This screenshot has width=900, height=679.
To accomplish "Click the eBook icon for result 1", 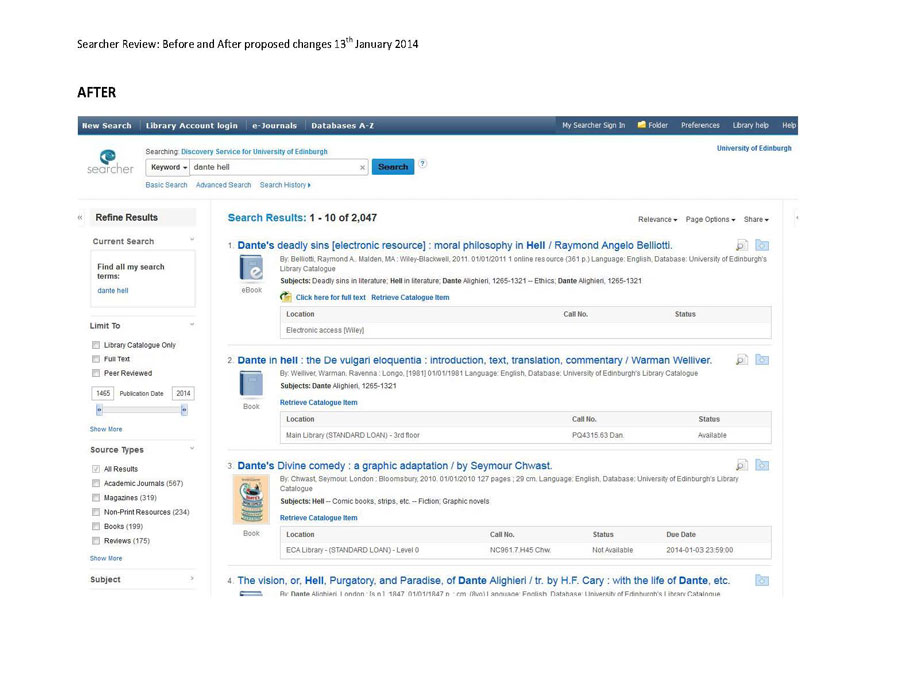I will [x=251, y=269].
